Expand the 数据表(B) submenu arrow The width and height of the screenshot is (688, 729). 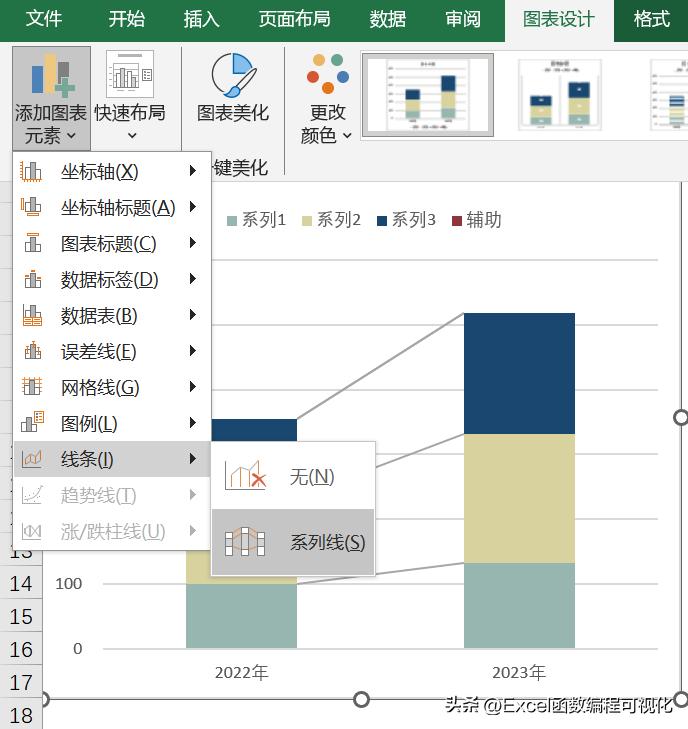click(192, 315)
